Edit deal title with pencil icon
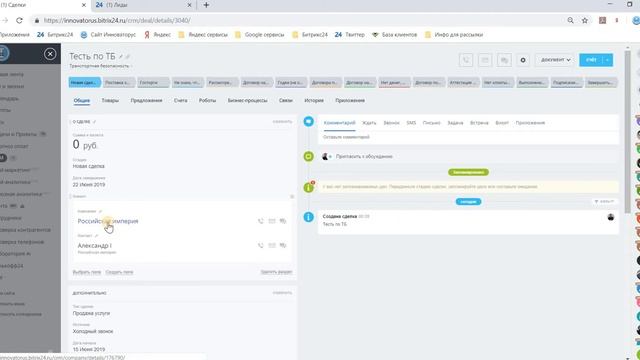 [x=121, y=57]
